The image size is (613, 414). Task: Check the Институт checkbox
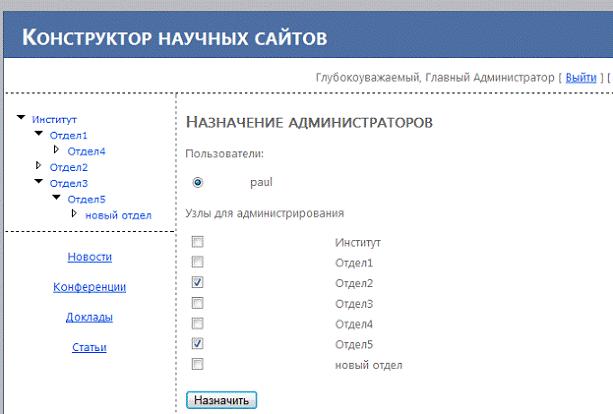[x=197, y=242]
